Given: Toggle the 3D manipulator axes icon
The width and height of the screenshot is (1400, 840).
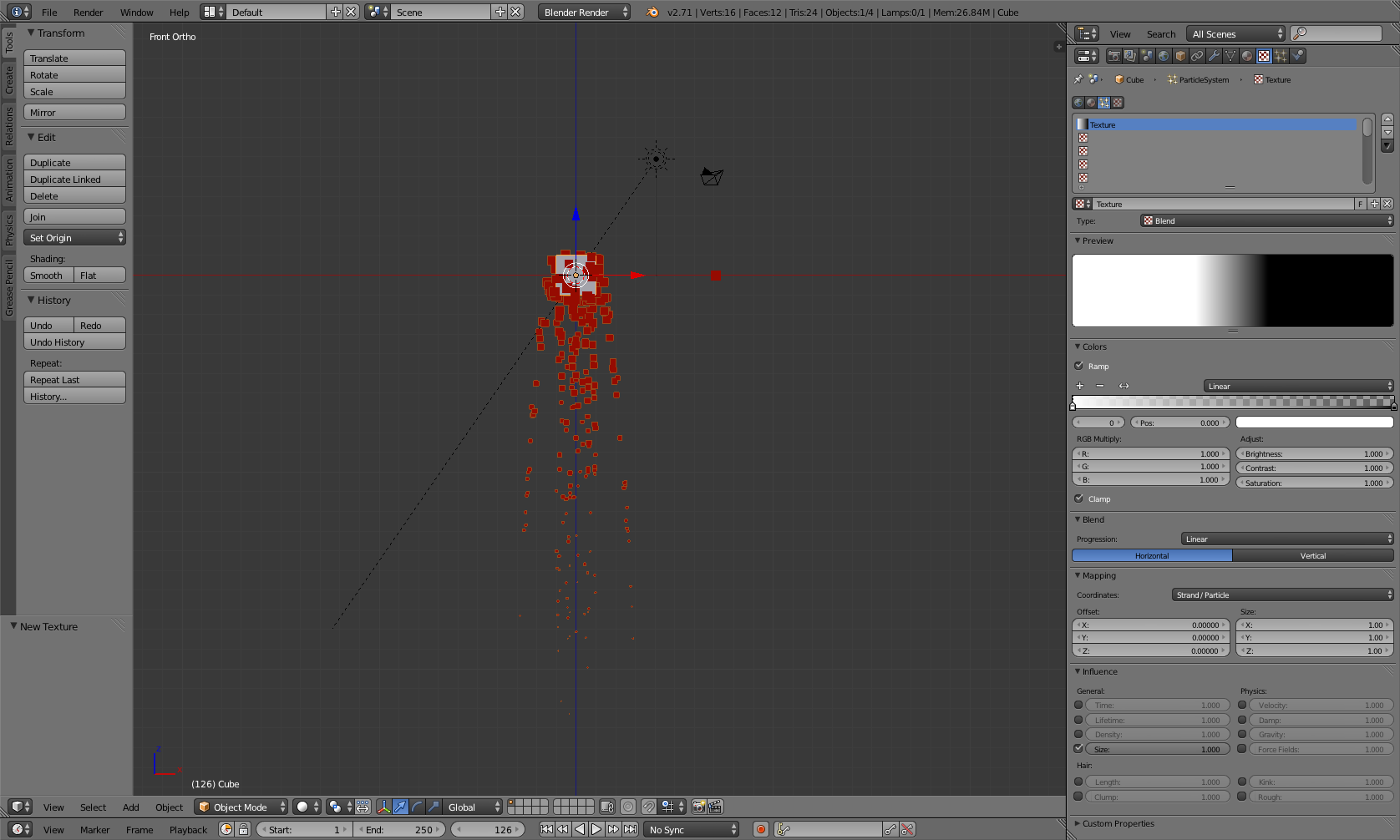Looking at the screenshot, I should [384, 807].
